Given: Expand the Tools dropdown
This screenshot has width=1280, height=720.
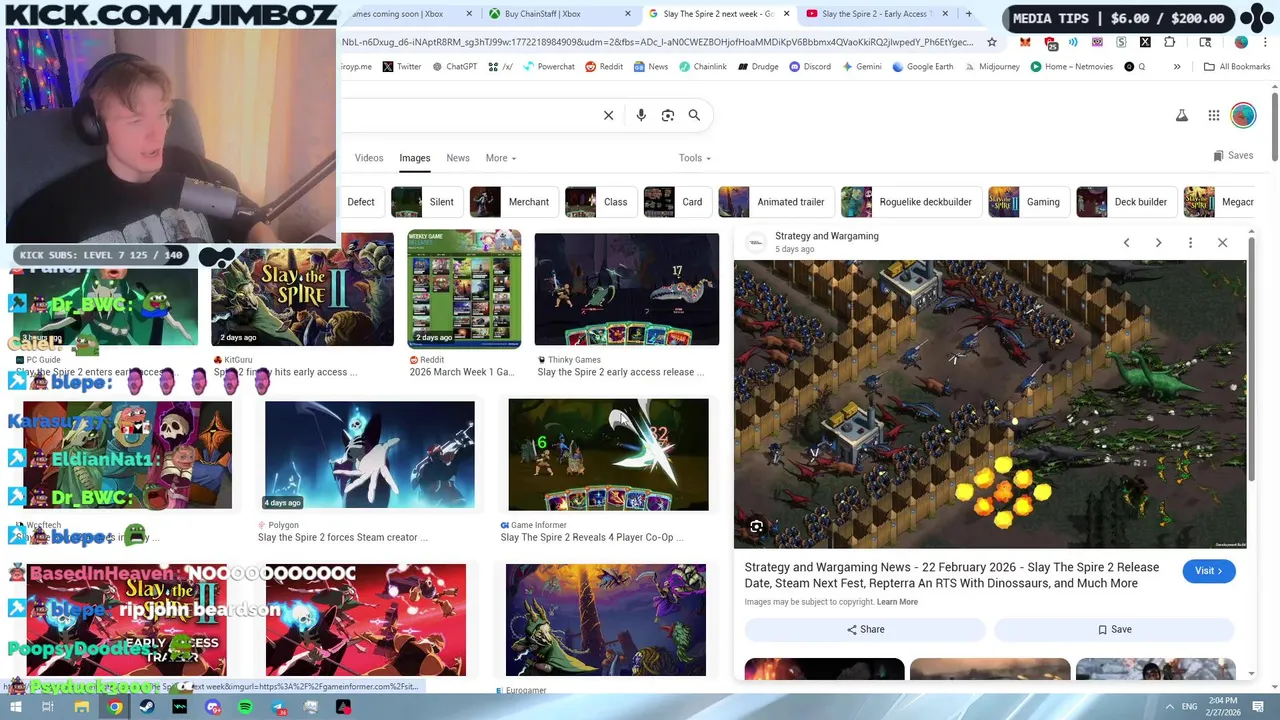Looking at the screenshot, I should point(695,158).
